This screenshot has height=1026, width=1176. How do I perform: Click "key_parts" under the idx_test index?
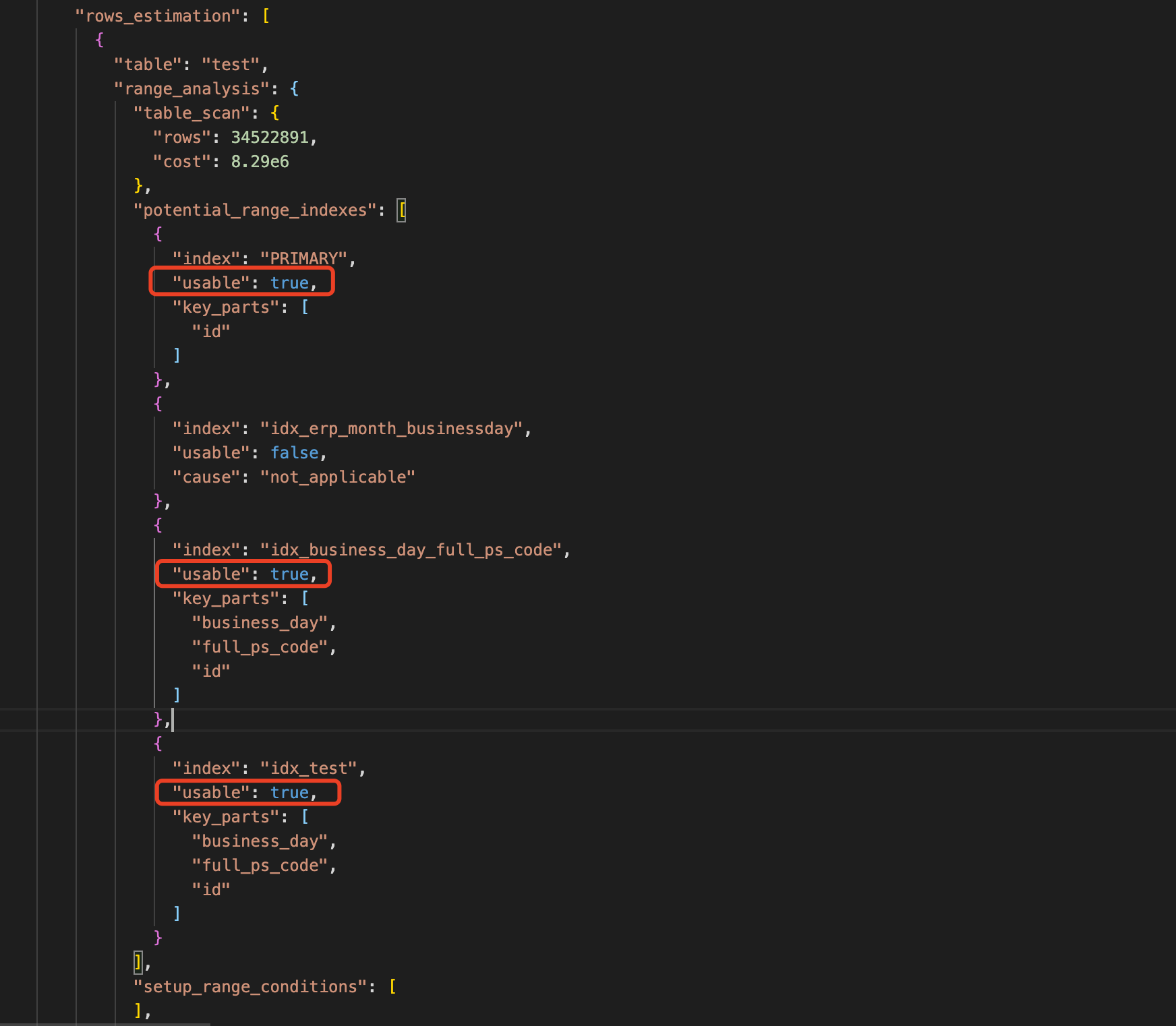coord(226,817)
